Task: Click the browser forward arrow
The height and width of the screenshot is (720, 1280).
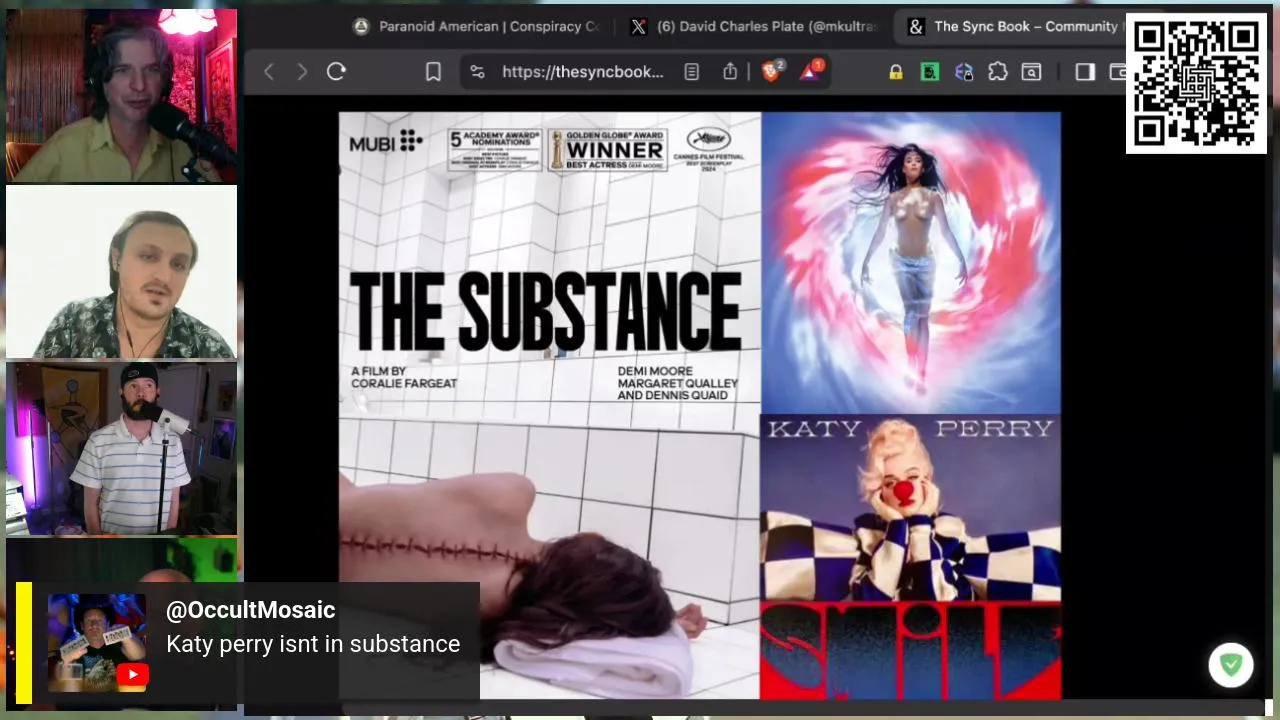Action: click(302, 71)
